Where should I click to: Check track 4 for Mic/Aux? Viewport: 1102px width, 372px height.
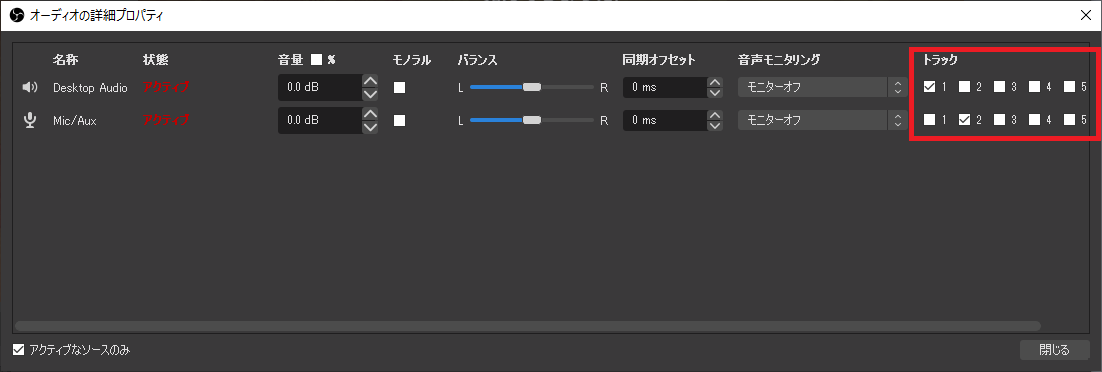1035,120
